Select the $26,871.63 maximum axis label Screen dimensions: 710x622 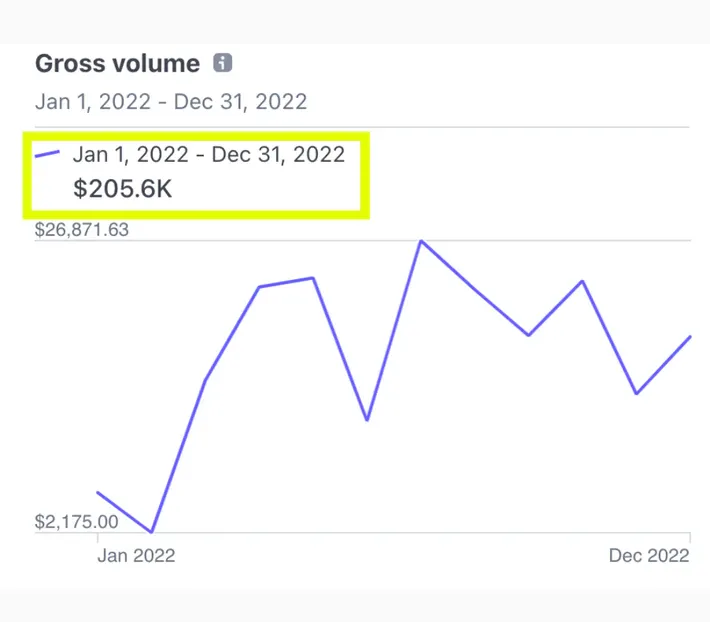pos(82,230)
